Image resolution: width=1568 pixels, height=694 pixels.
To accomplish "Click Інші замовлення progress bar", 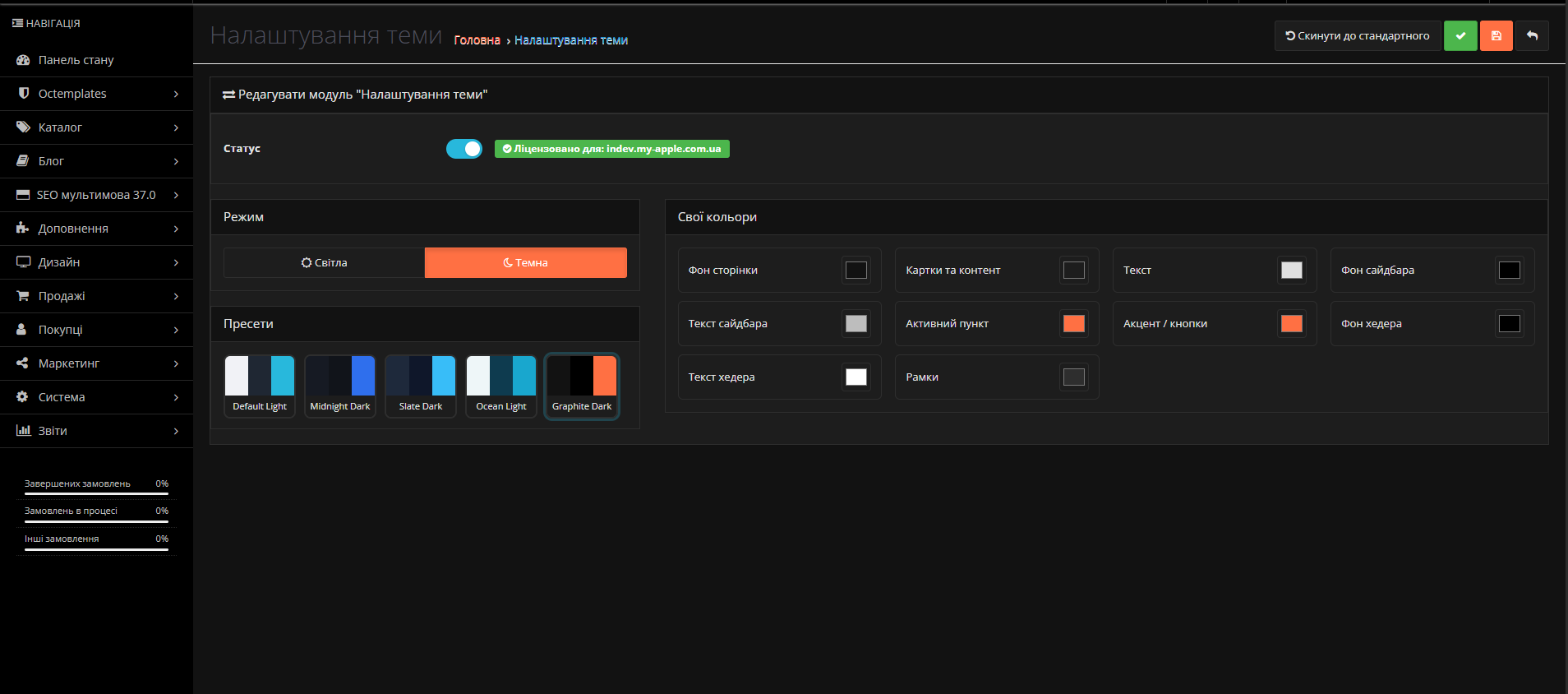I will click(96, 550).
